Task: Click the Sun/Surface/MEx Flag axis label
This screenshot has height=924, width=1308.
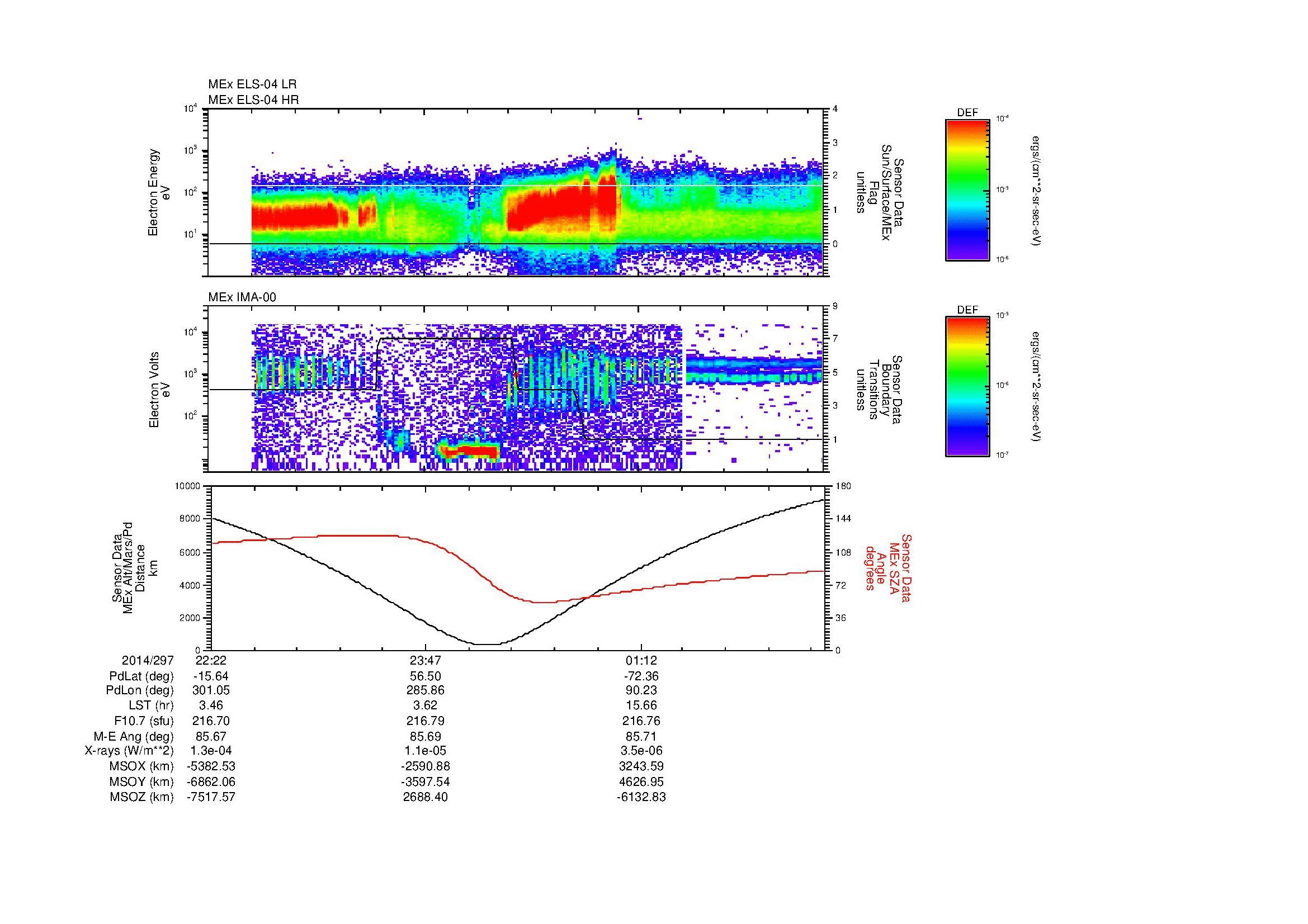Action: tap(880, 192)
